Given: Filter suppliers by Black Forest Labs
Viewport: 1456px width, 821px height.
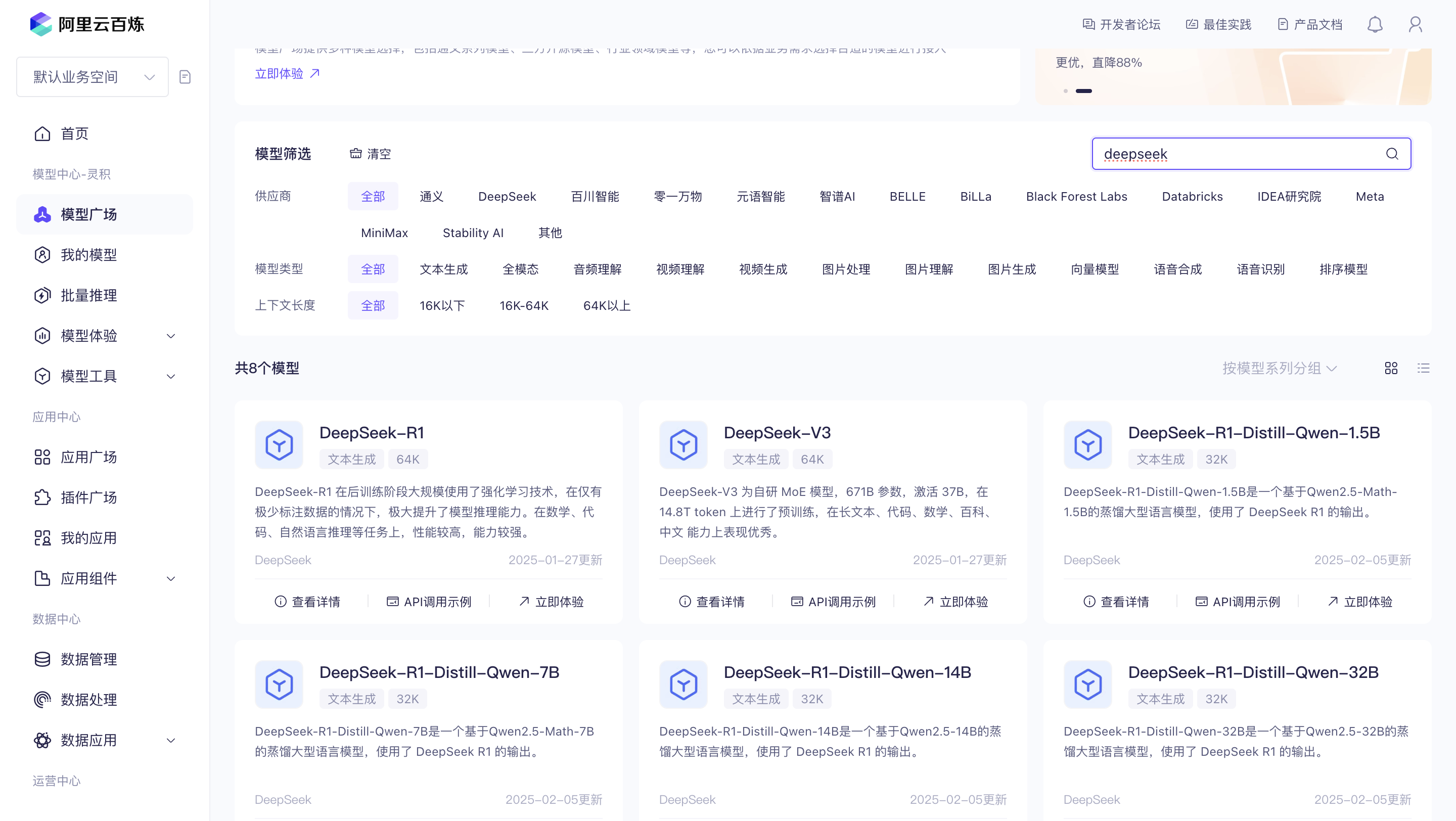Looking at the screenshot, I should pos(1077,196).
